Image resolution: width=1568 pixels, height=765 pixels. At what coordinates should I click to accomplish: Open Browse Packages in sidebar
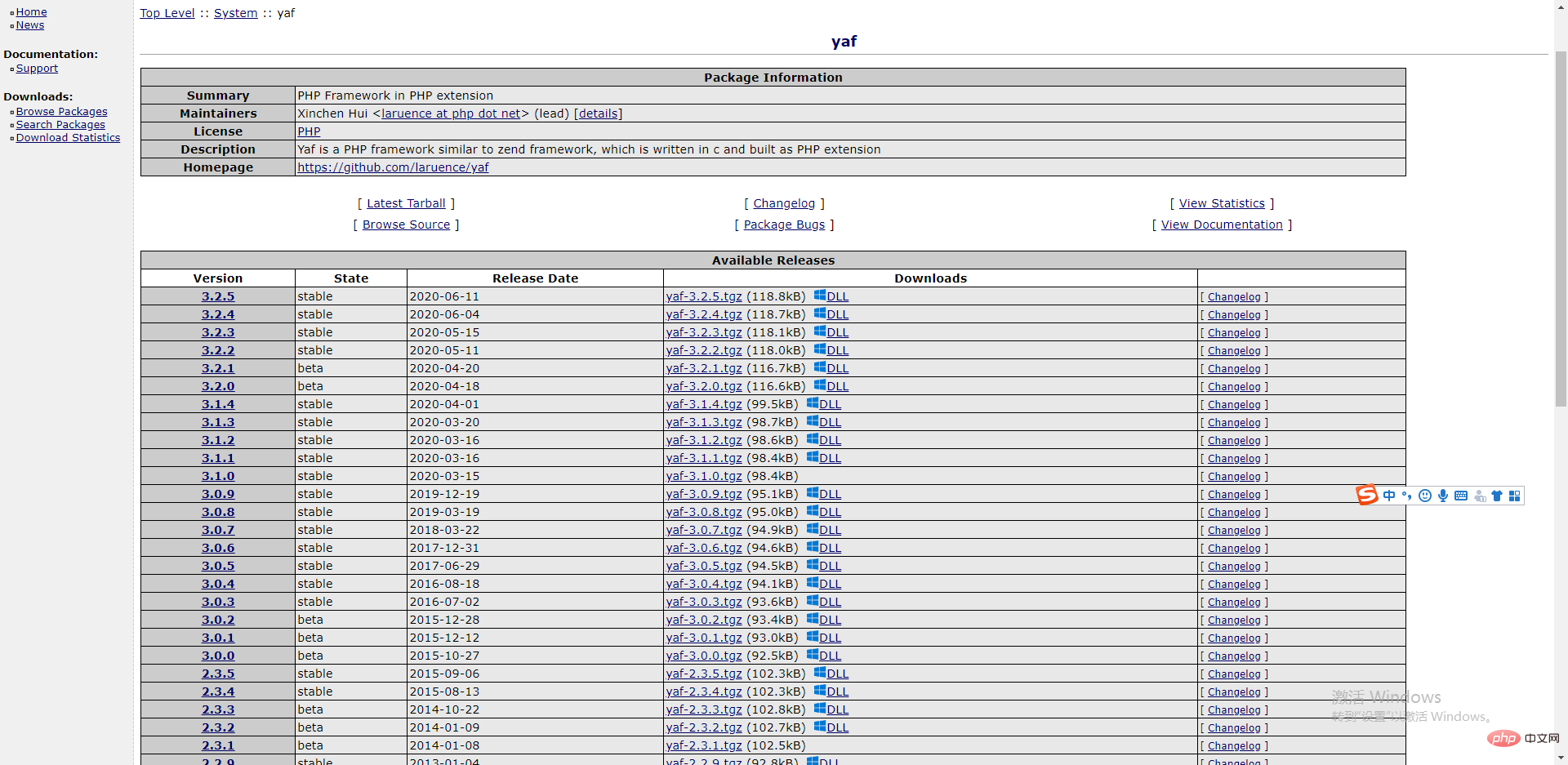(x=61, y=112)
